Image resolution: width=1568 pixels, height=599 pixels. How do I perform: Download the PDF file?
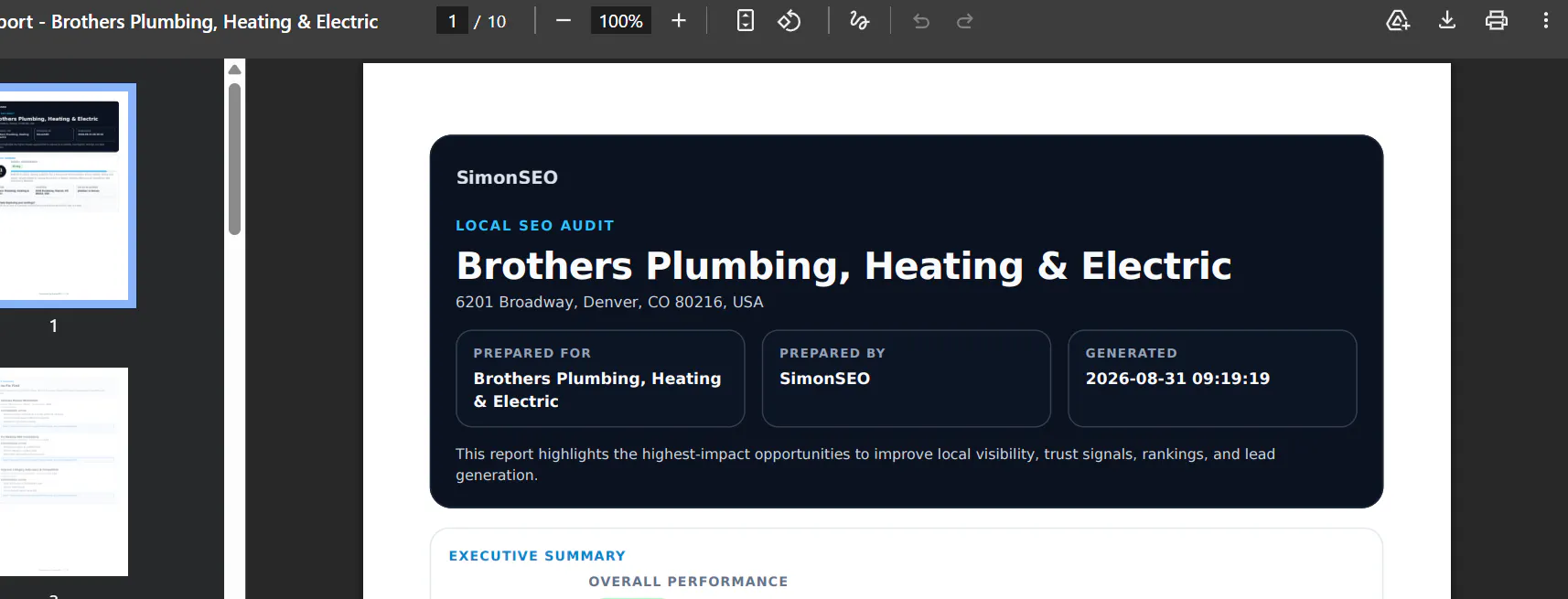(x=1447, y=20)
